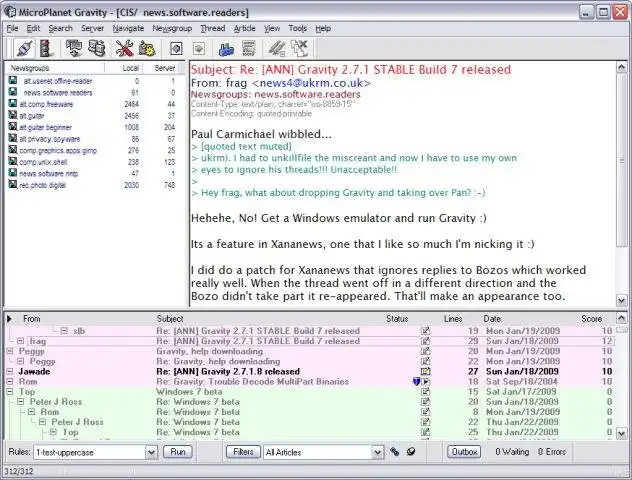Click the news4@ukrm.co.uk email link
Screen dimensions: 632x480
coord(311,83)
